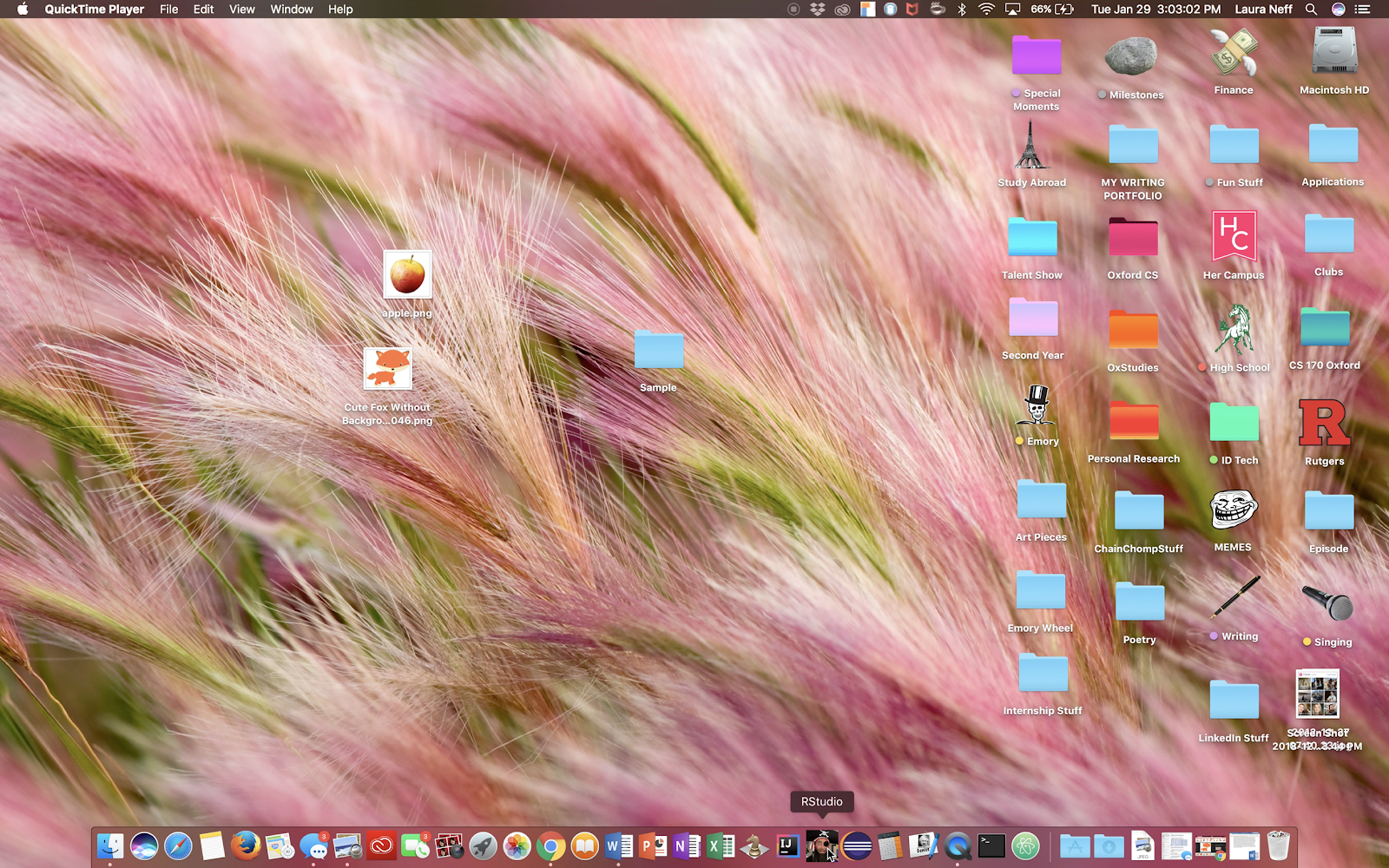
Task: Launch Google Chrome in the dock
Action: tap(550, 845)
